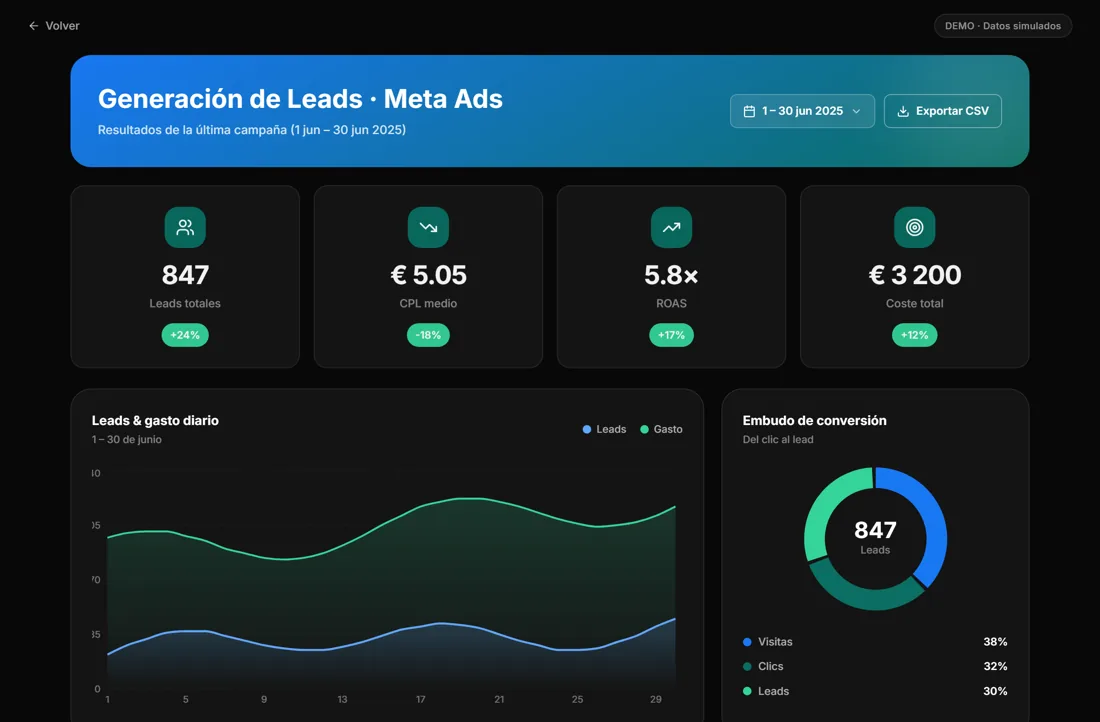Toggle the Leads series in chart legend
1100x722 pixels.
coord(604,429)
